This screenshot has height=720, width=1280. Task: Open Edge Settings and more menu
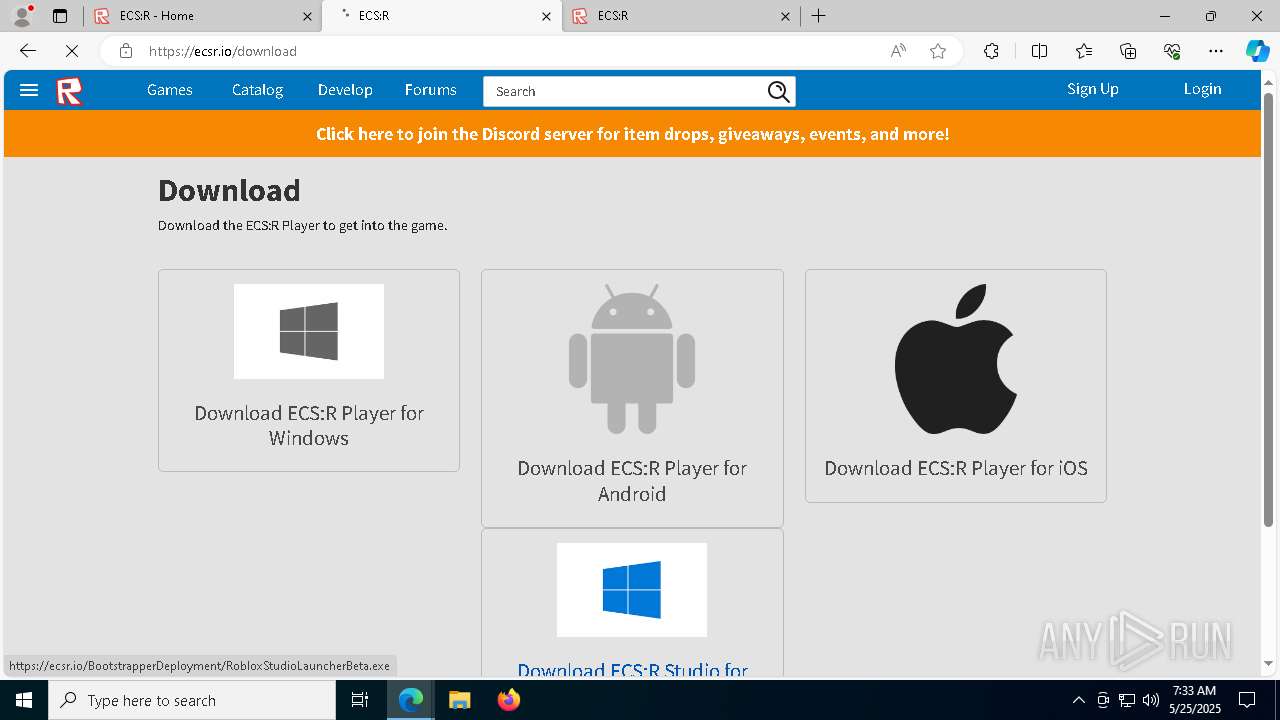pyautogui.click(x=1216, y=51)
